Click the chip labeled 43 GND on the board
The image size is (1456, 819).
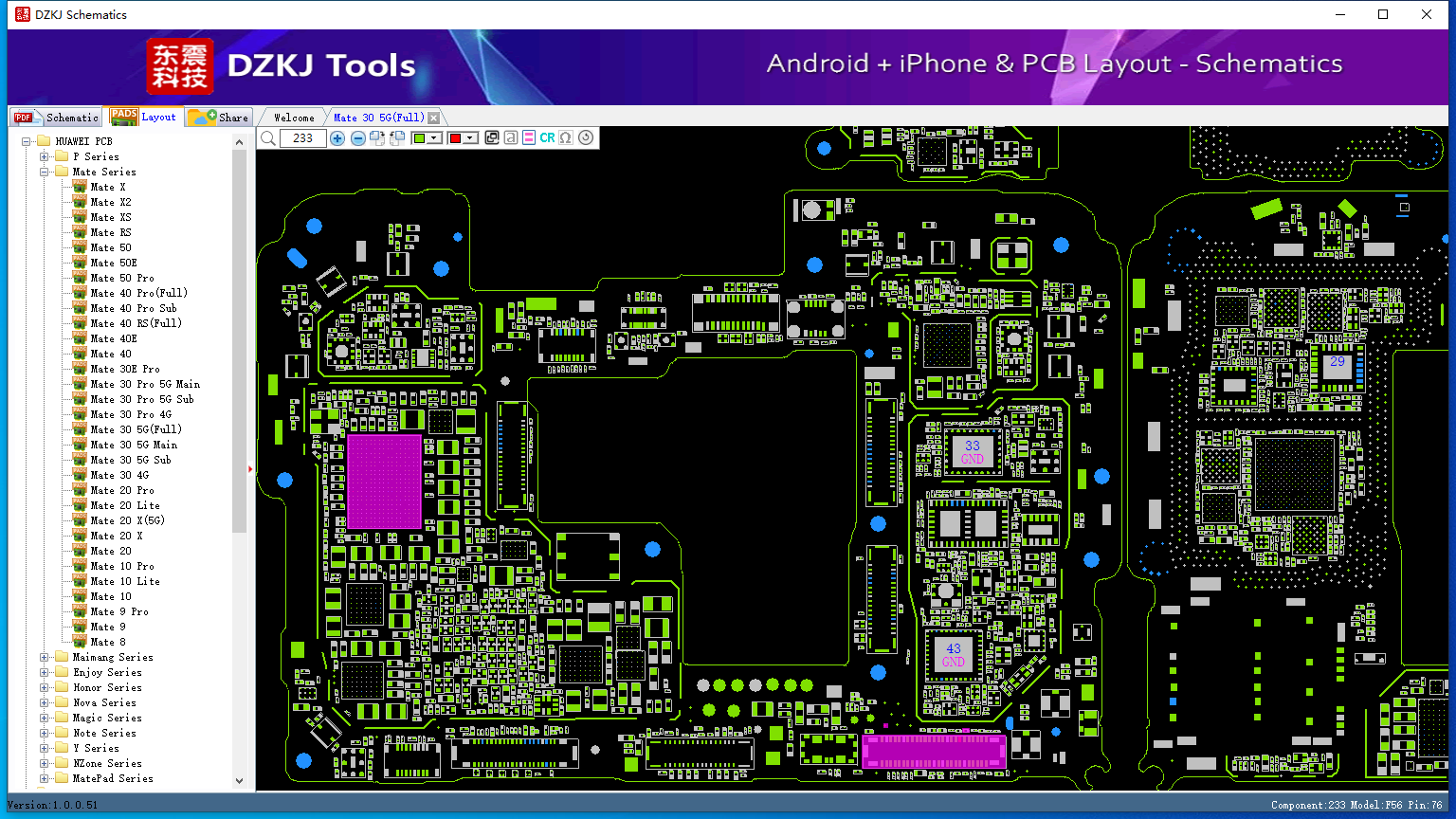coord(954,655)
